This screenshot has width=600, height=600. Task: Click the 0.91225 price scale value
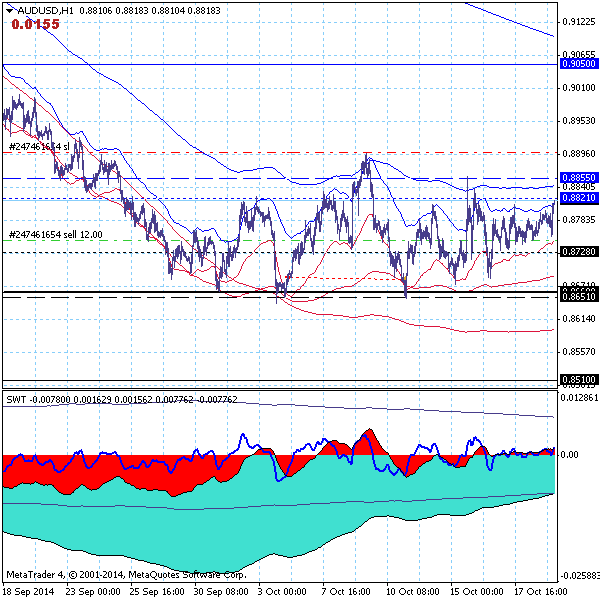[x=579, y=22]
